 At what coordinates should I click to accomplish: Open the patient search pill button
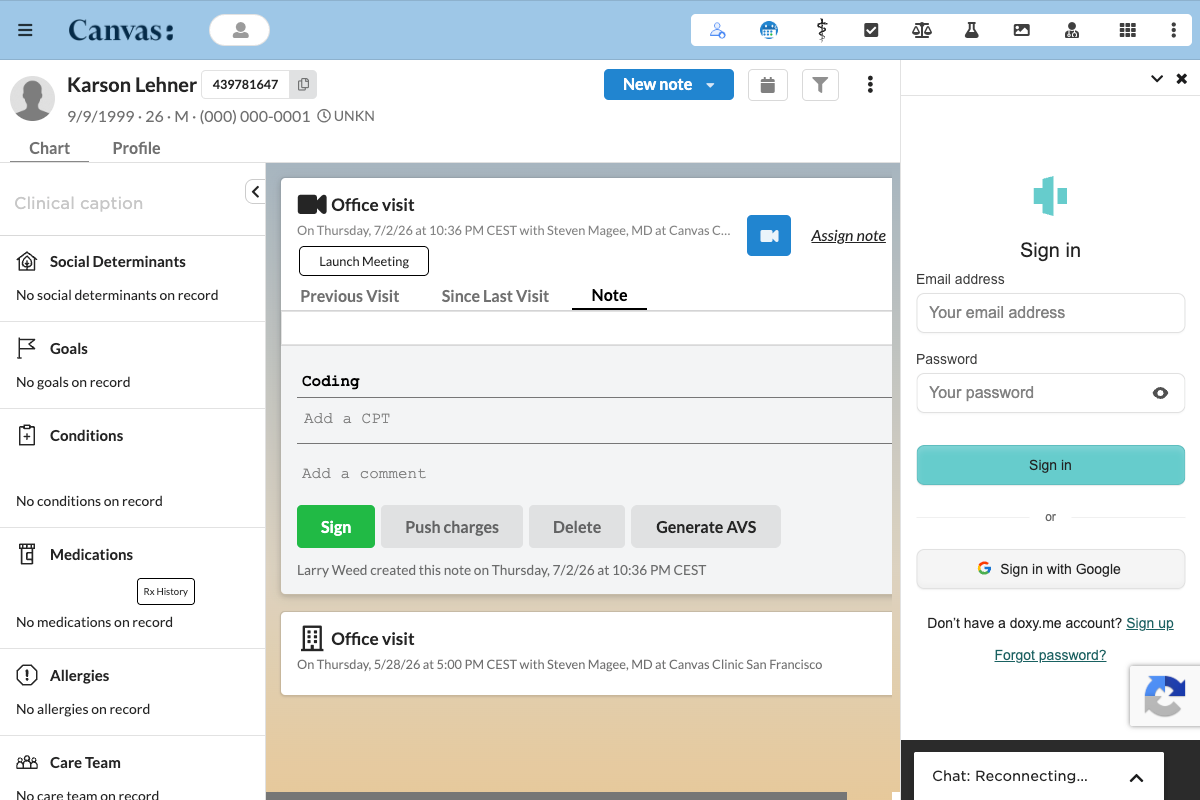click(x=240, y=30)
